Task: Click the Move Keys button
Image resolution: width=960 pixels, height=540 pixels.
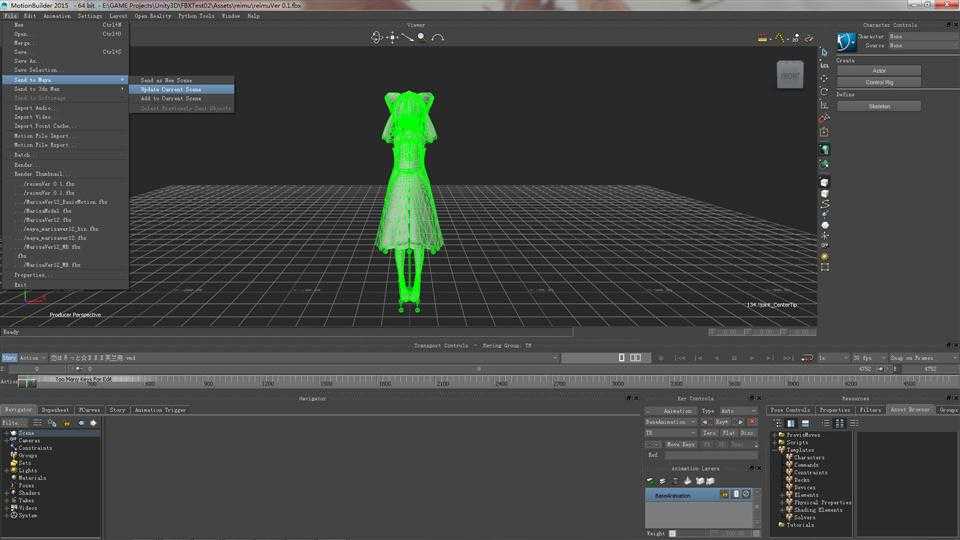Action: click(680, 444)
